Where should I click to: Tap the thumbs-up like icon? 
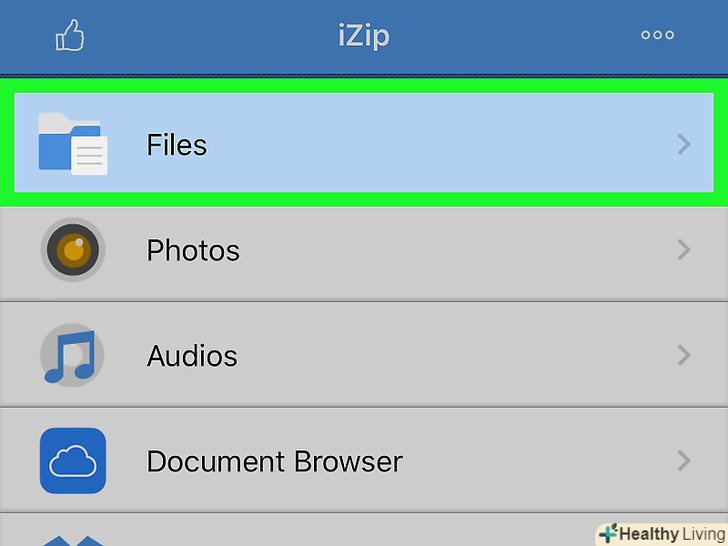click(x=69, y=37)
